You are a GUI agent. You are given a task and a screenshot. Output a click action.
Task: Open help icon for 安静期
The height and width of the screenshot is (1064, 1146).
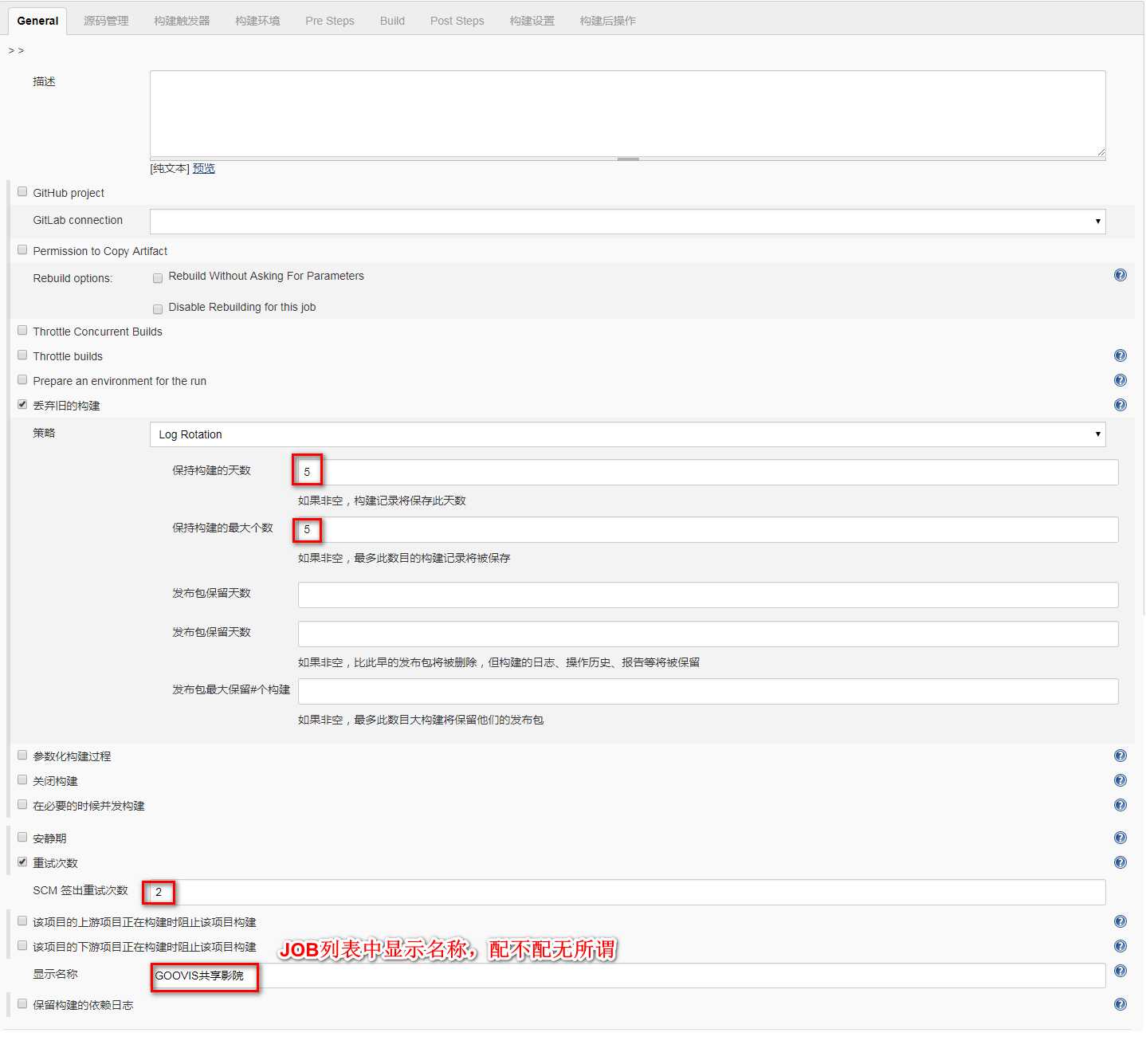coord(1120,838)
